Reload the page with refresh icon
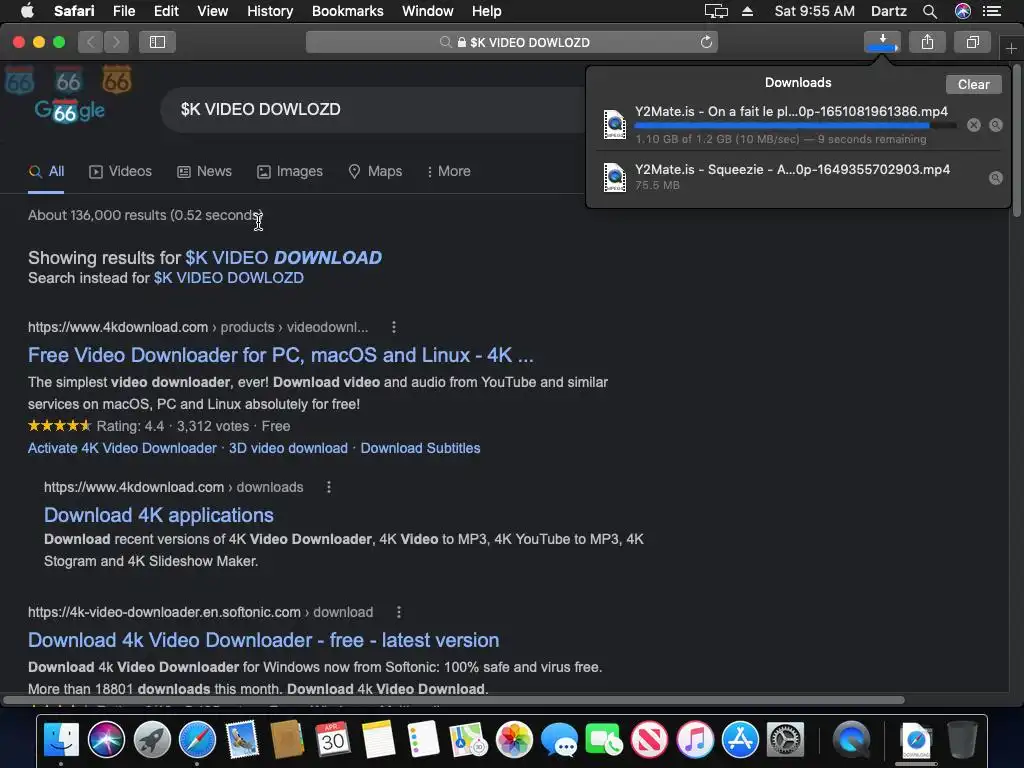Screen dimensions: 1024x768 pos(706,42)
